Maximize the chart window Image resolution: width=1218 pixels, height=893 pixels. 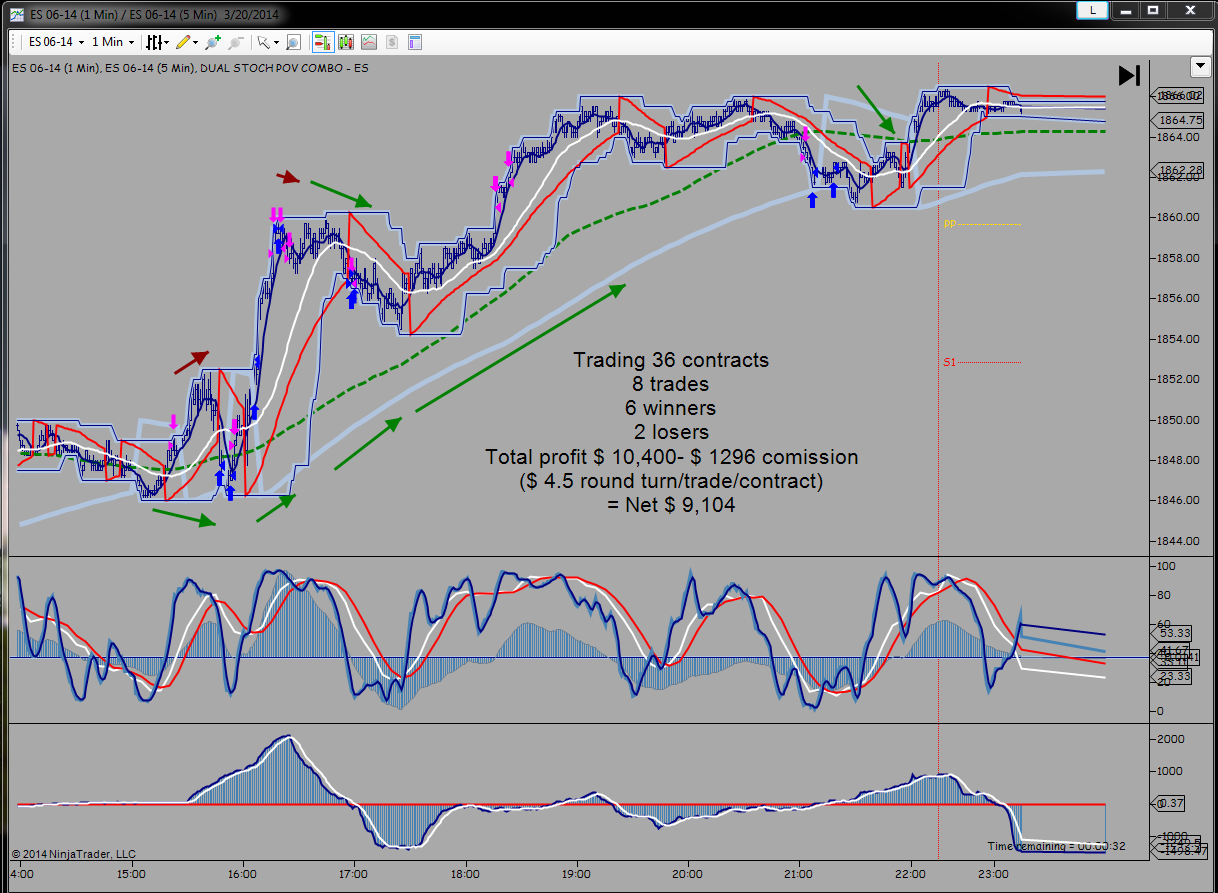(1153, 11)
